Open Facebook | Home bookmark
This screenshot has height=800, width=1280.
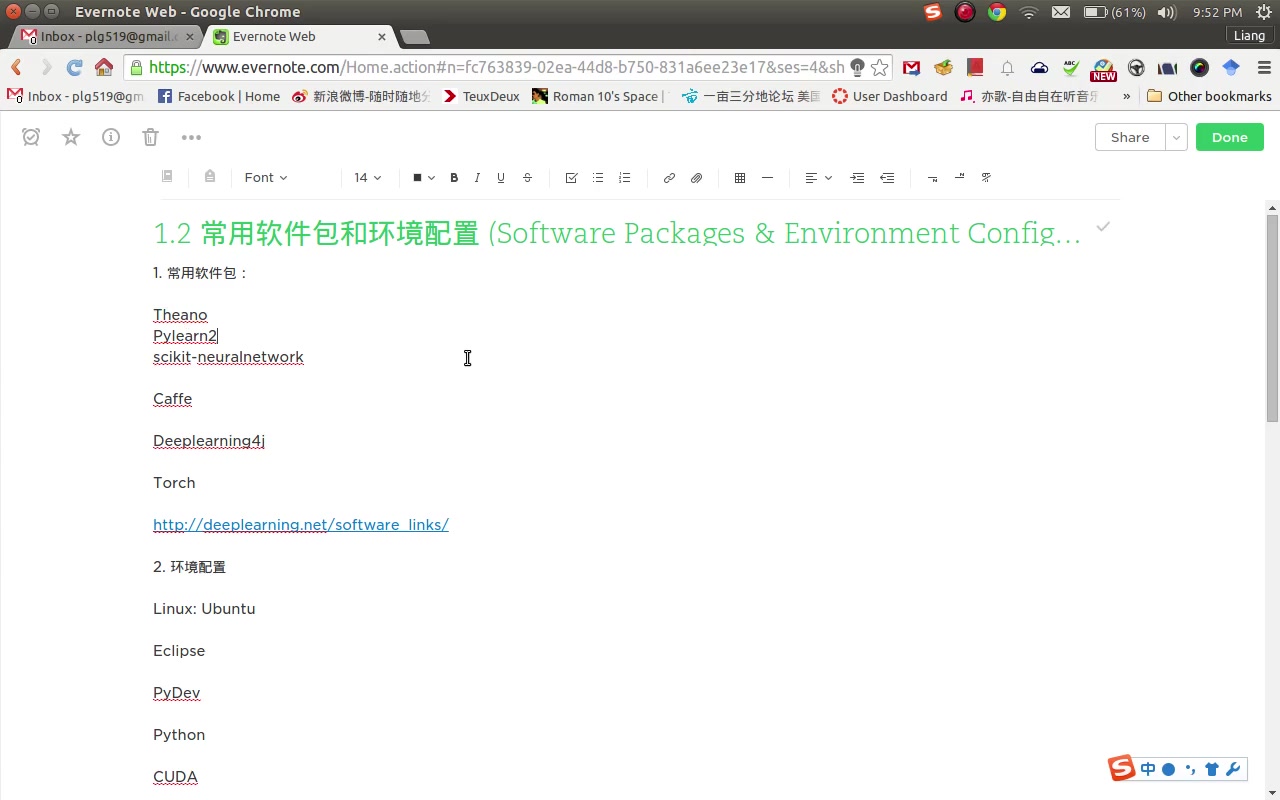point(218,96)
